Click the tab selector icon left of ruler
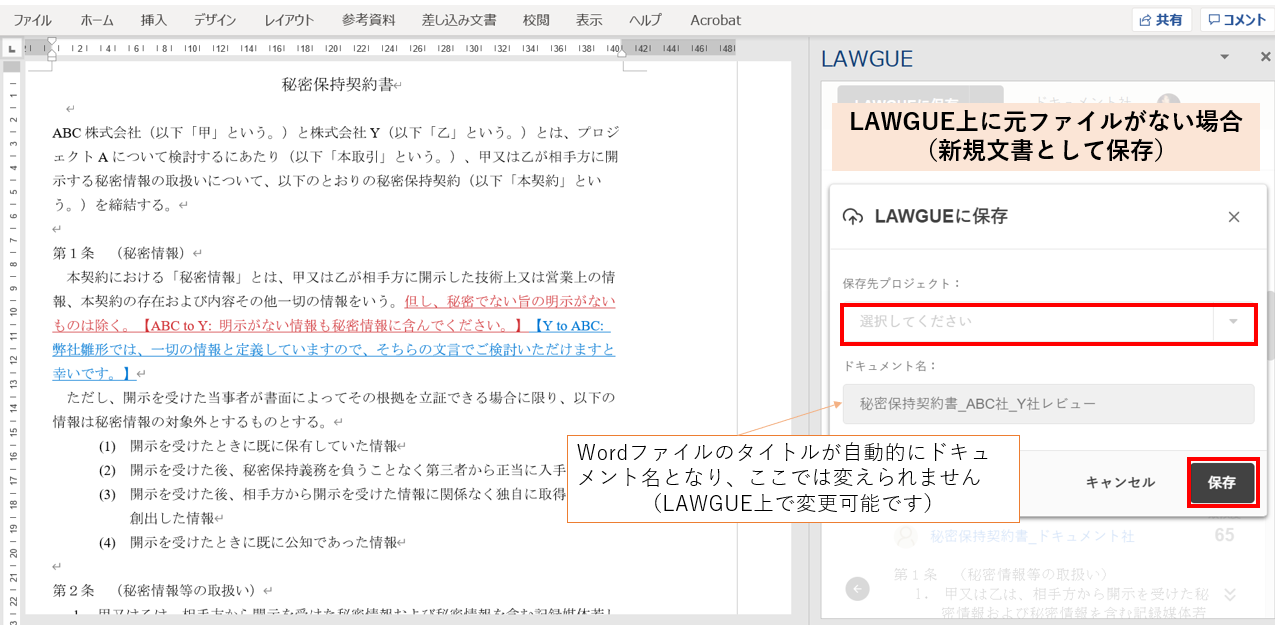Screen dimensions: 1275x636 11,48
